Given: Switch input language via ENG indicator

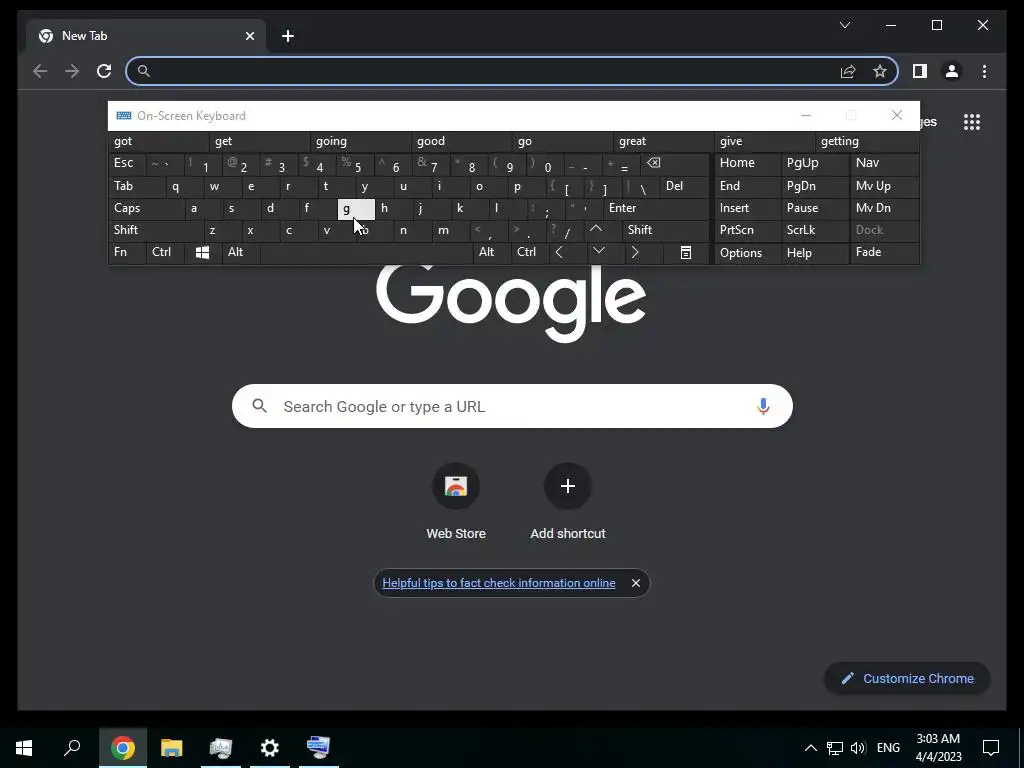Looking at the screenshot, I should click(888, 748).
